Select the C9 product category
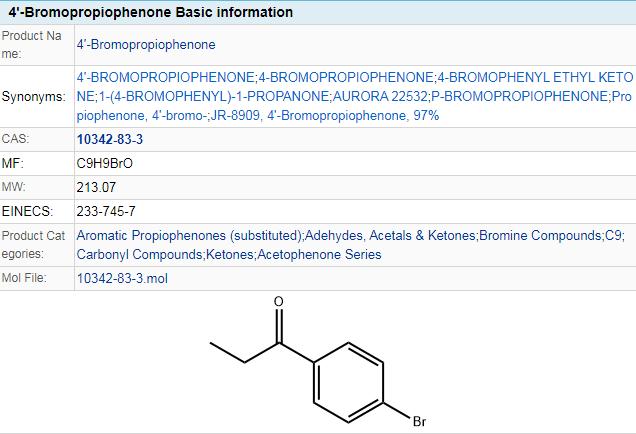The image size is (636, 434). [614, 235]
